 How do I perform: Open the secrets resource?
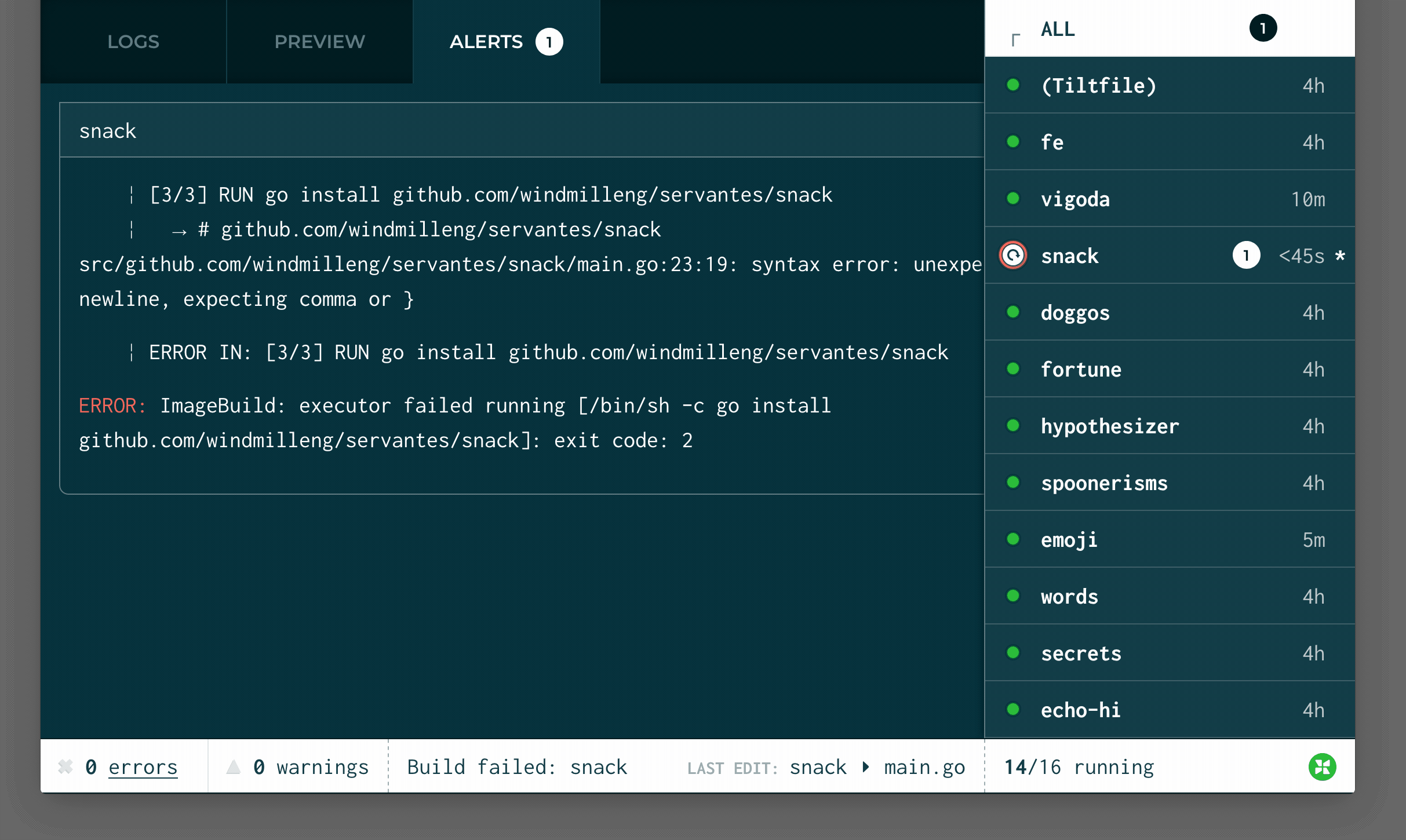[x=1170, y=653]
